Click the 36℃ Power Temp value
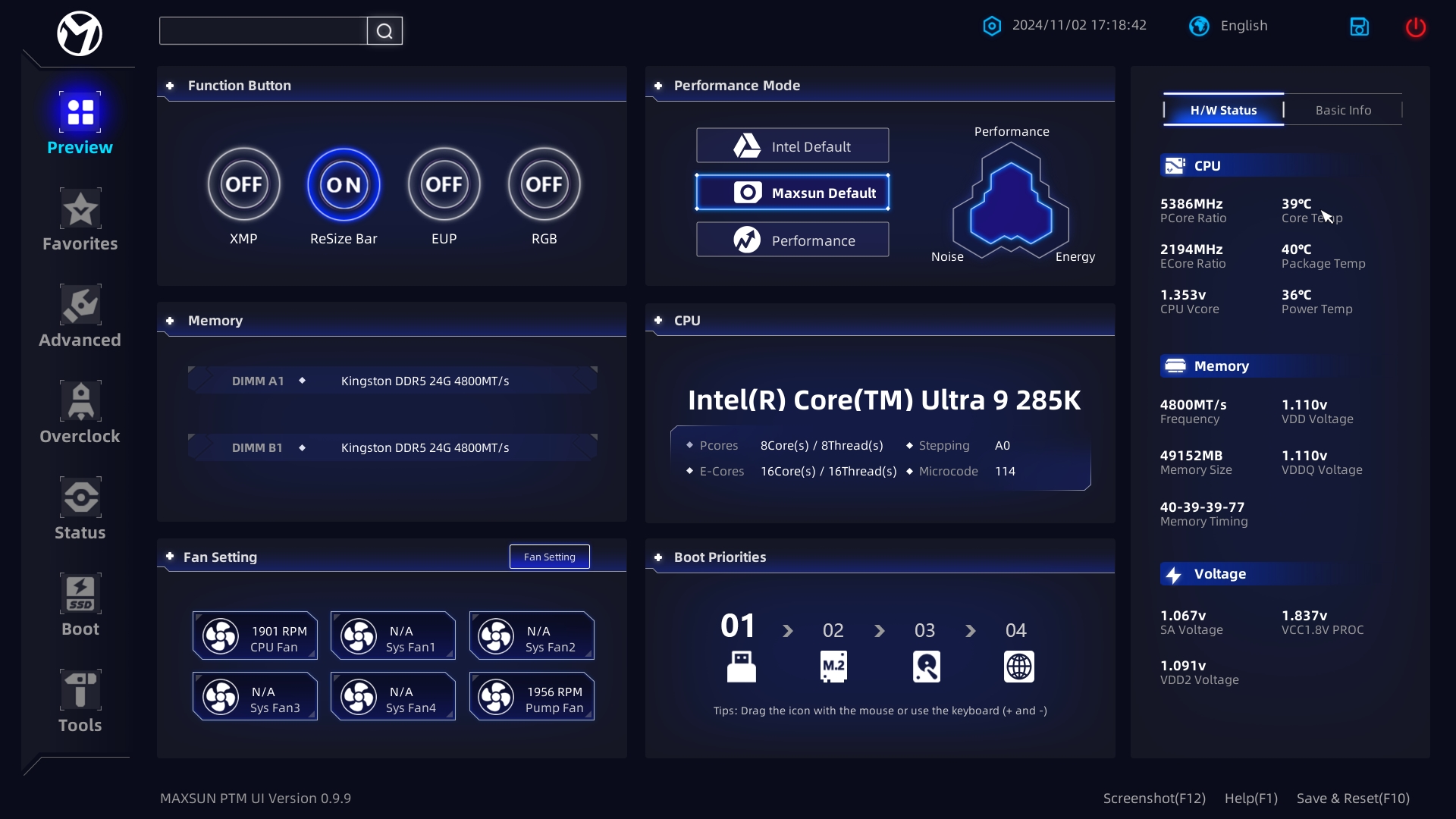Image resolution: width=1456 pixels, height=819 pixels. (x=1296, y=295)
